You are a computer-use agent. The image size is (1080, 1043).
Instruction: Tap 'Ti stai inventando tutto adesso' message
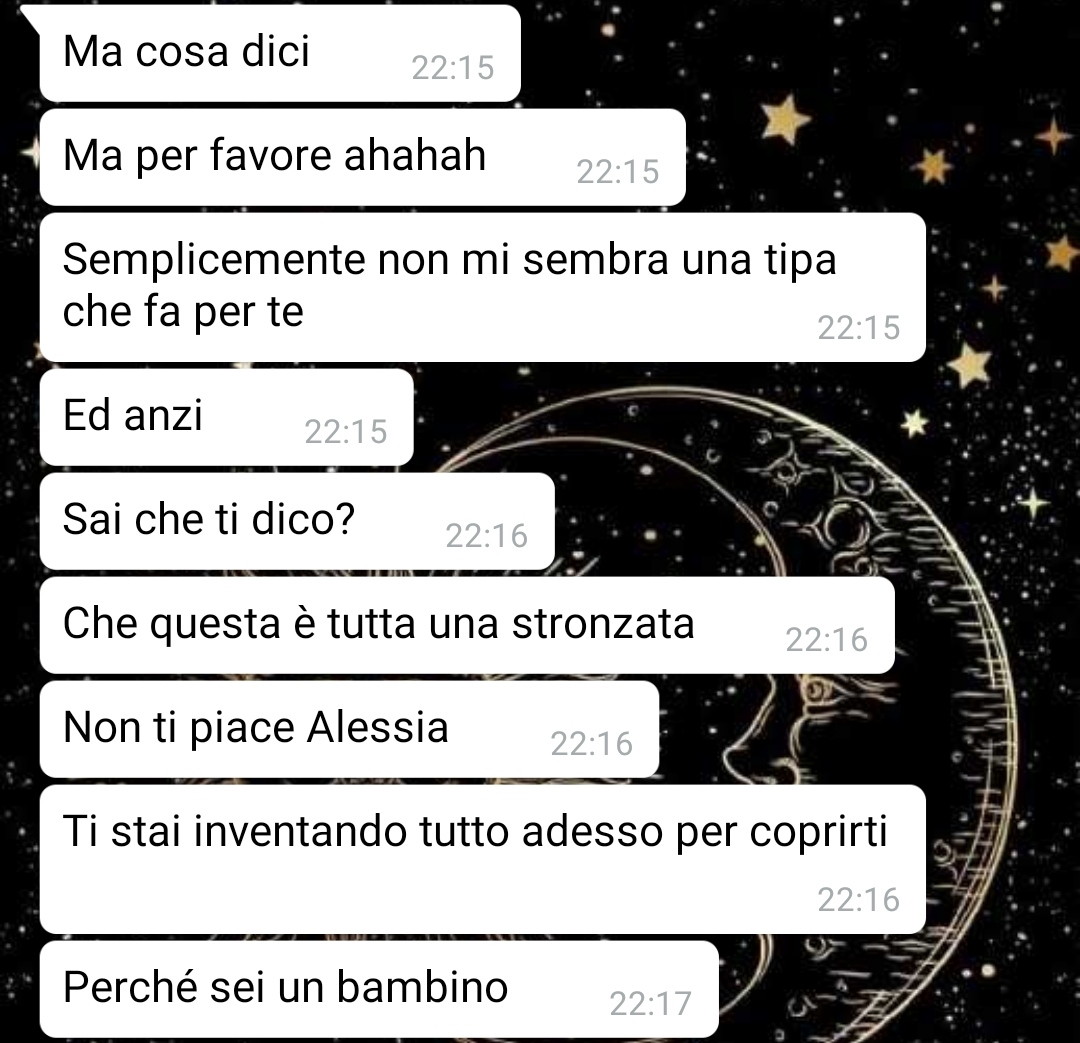pyautogui.click(x=483, y=859)
